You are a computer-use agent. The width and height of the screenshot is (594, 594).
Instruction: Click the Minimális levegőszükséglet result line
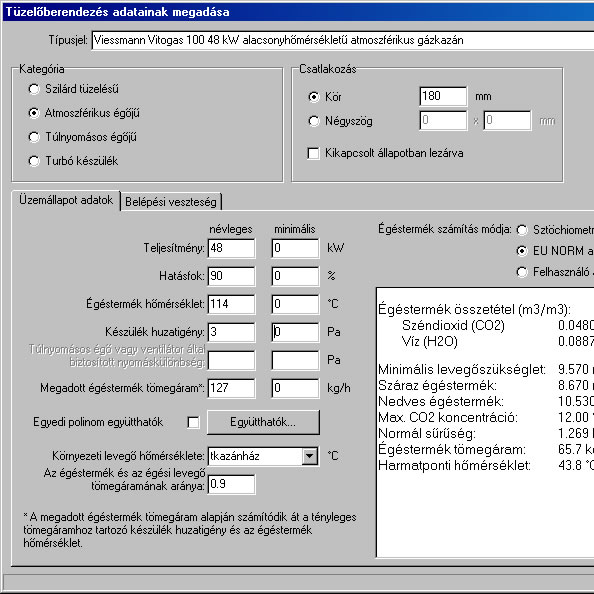[x=486, y=369]
